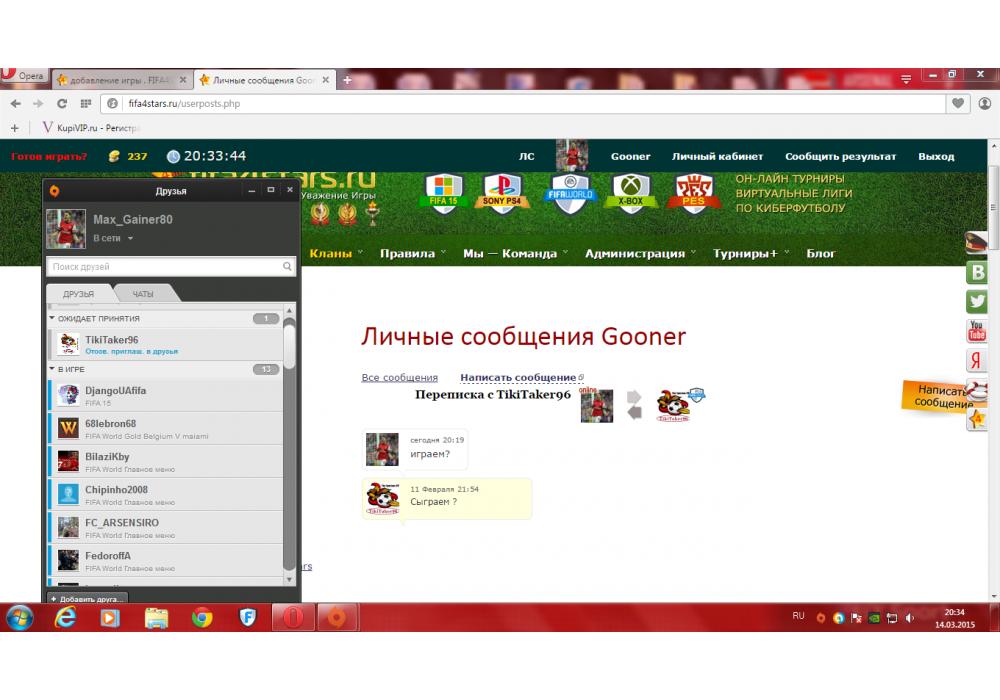Click the 'Все сообщения' link
This screenshot has width=1000, height=700.
pyautogui.click(x=399, y=378)
